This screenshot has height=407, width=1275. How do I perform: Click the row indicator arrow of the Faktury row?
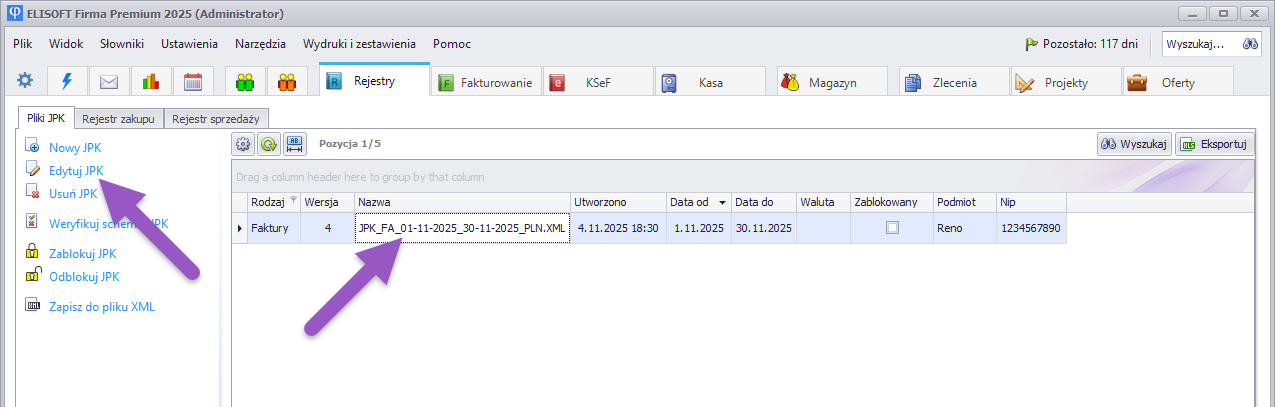coord(239,228)
